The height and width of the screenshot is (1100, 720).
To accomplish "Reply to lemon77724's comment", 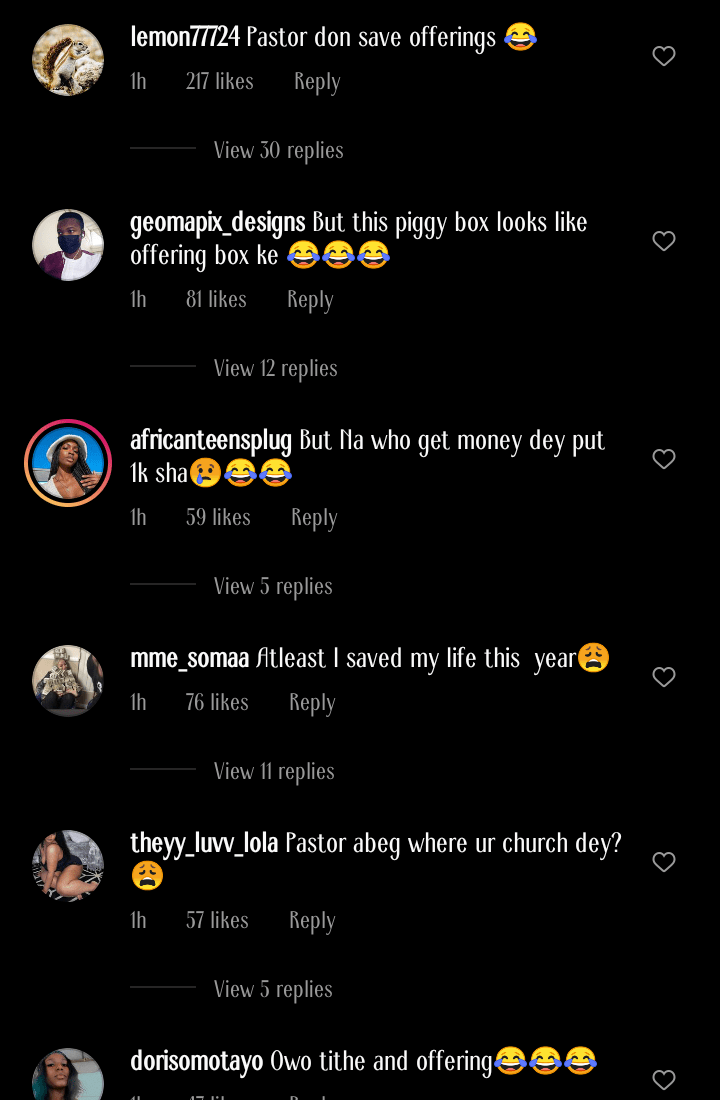I will (x=317, y=81).
